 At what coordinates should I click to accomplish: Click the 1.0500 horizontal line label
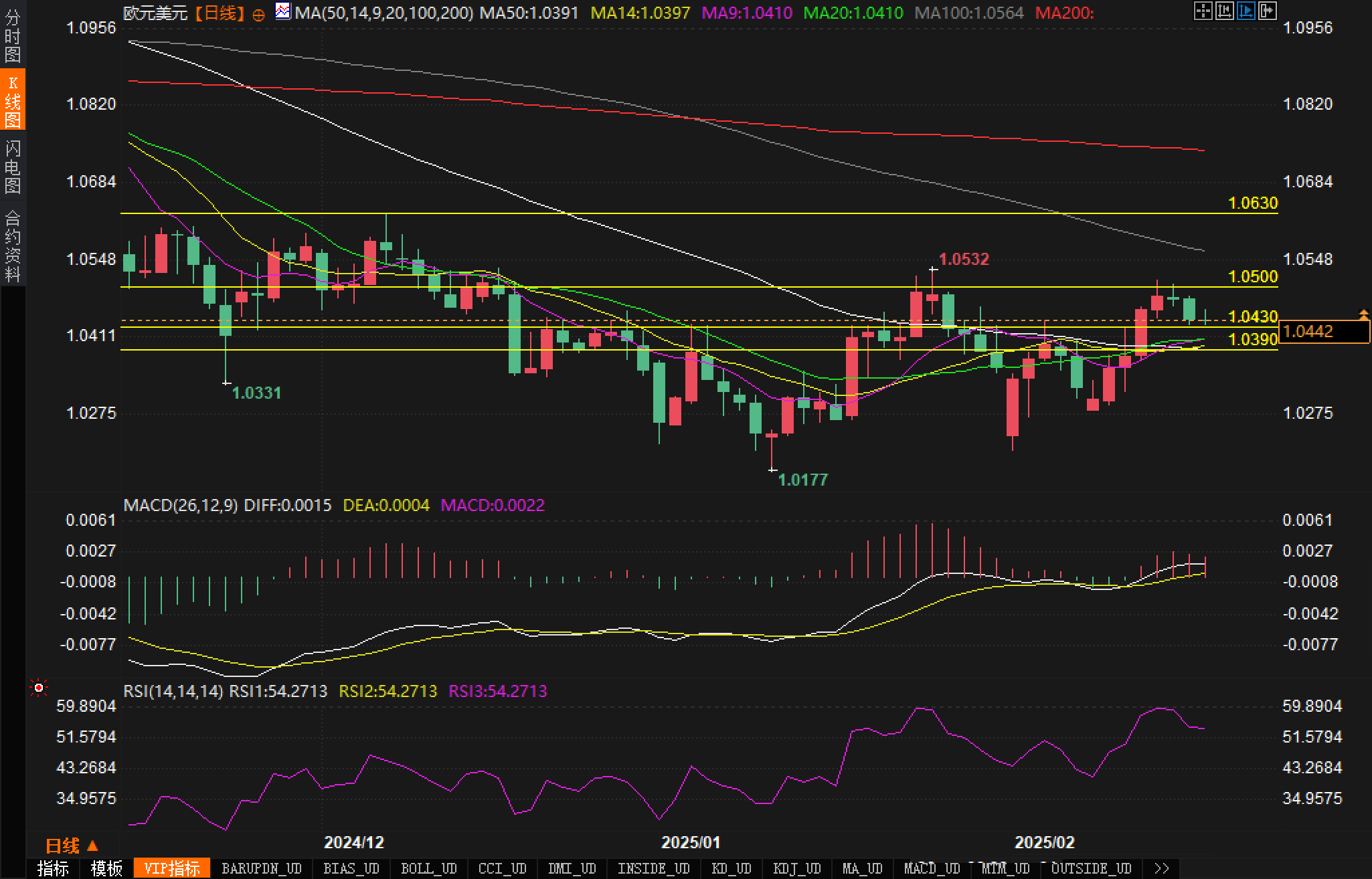point(1253,276)
